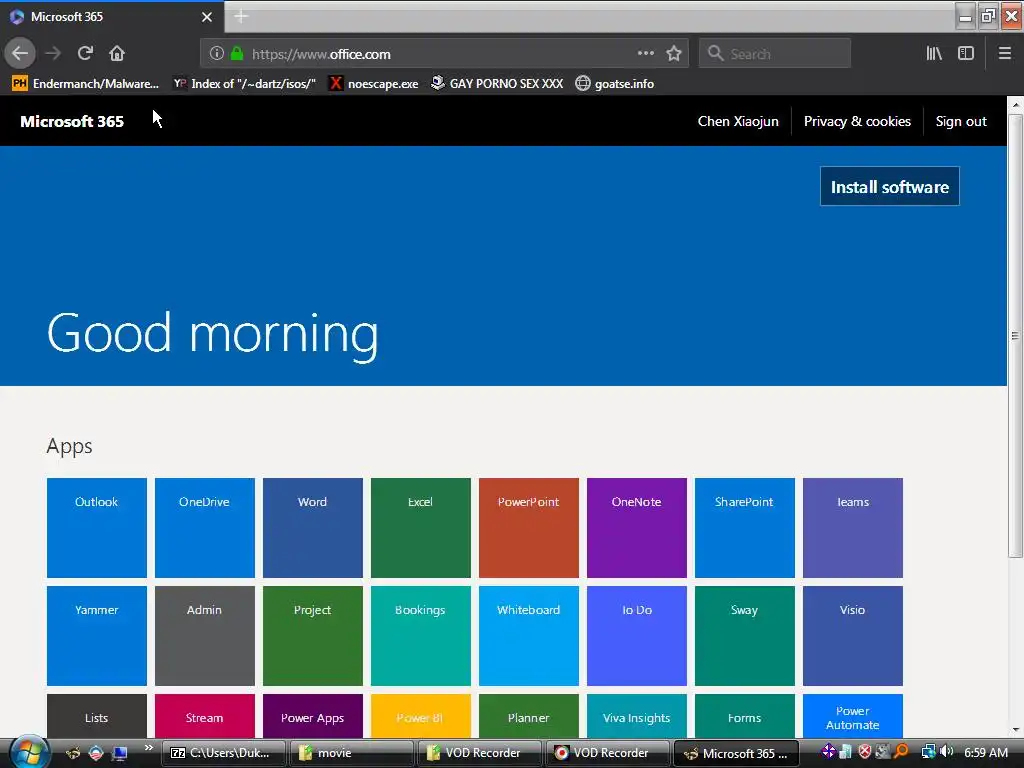
Task: Open the Stream app tile
Action: pyautogui.click(x=204, y=716)
